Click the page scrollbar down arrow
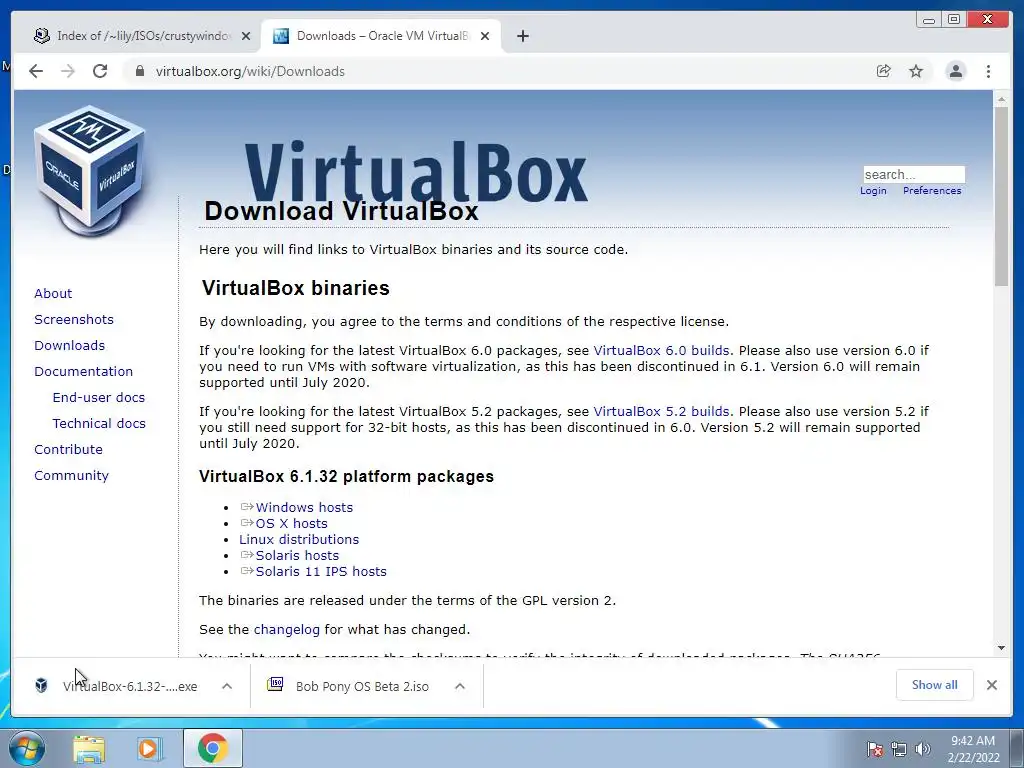Image resolution: width=1024 pixels, height=768 pixels. [x=1001, y=648]
